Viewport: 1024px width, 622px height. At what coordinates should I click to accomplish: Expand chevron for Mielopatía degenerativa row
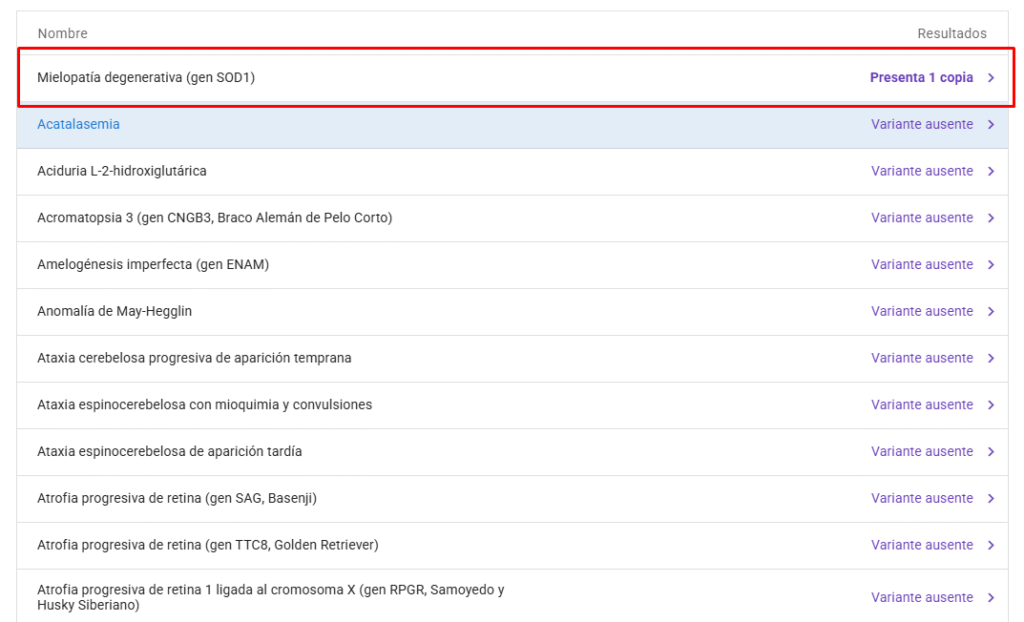pos(991,78)
